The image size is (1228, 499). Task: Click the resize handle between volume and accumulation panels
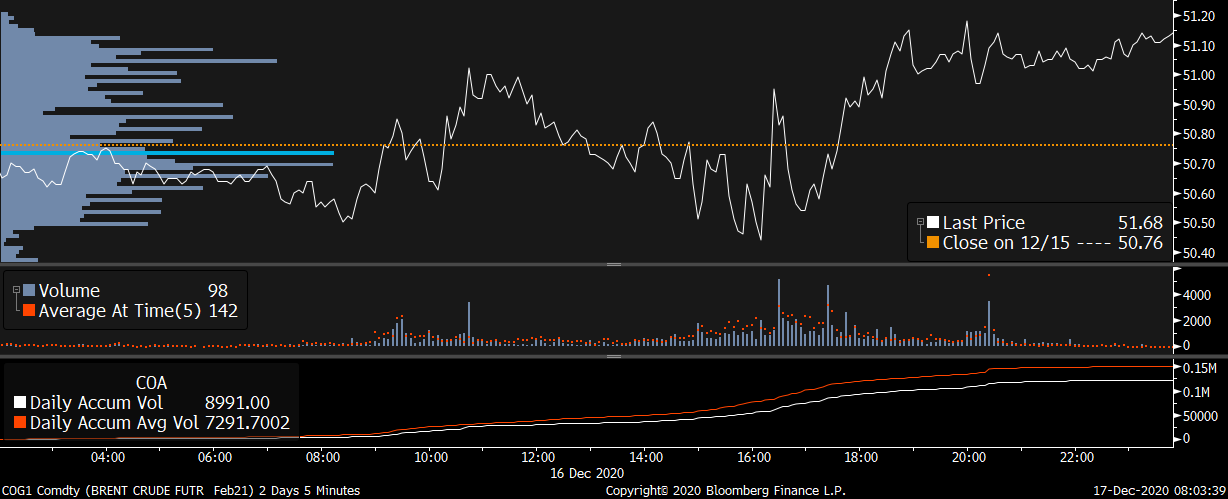[x=614, y=355]
